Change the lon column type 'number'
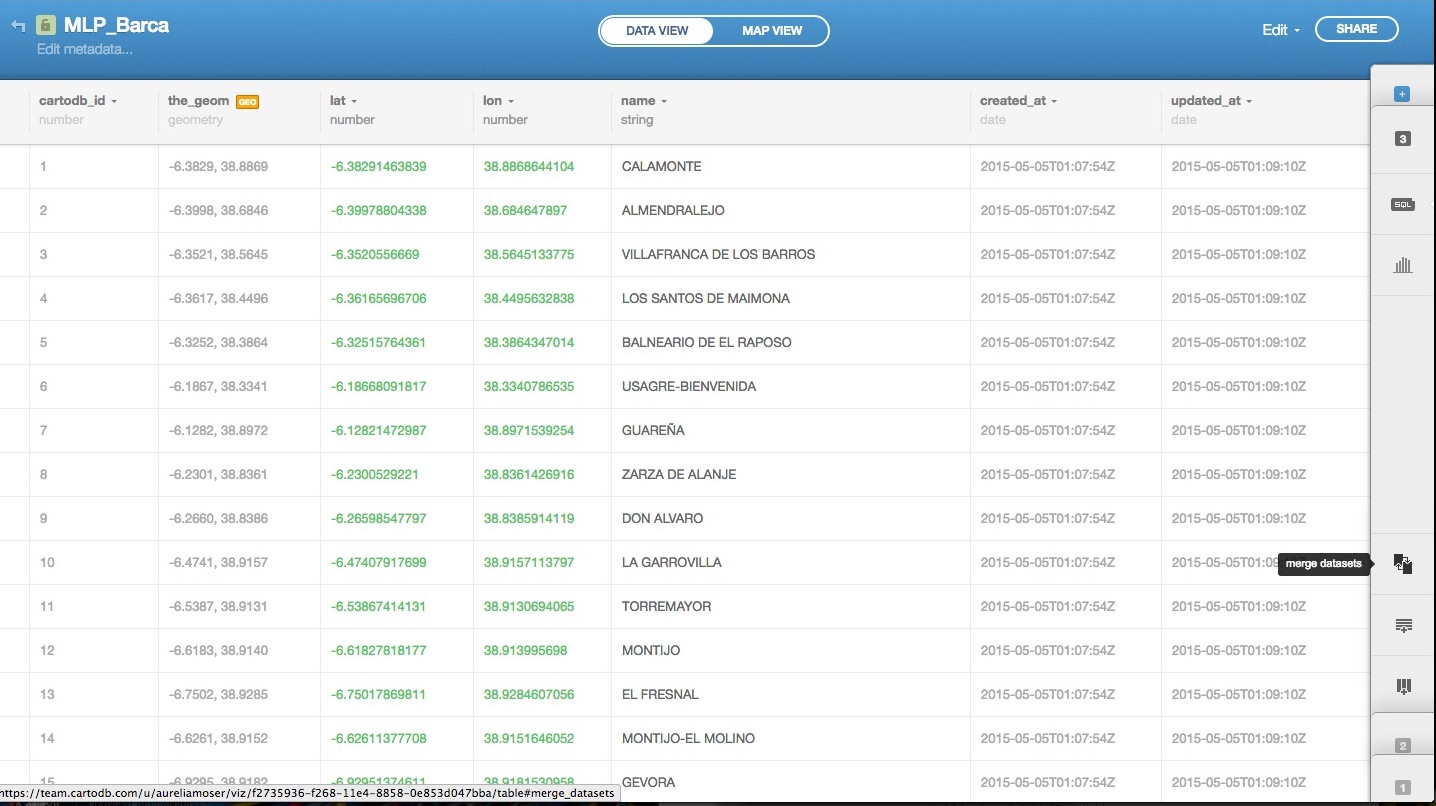Screen dimensions: 1436x806 tap(505, 120)
